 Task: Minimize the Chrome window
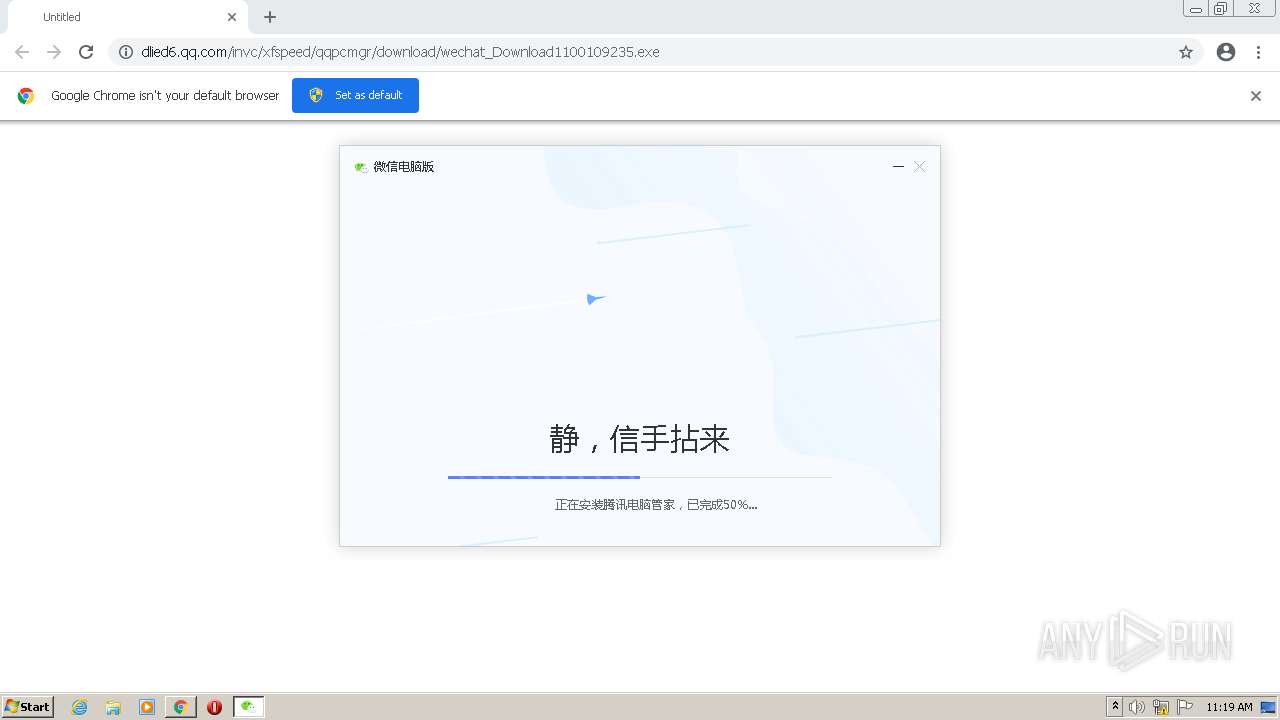[1196, 9]
